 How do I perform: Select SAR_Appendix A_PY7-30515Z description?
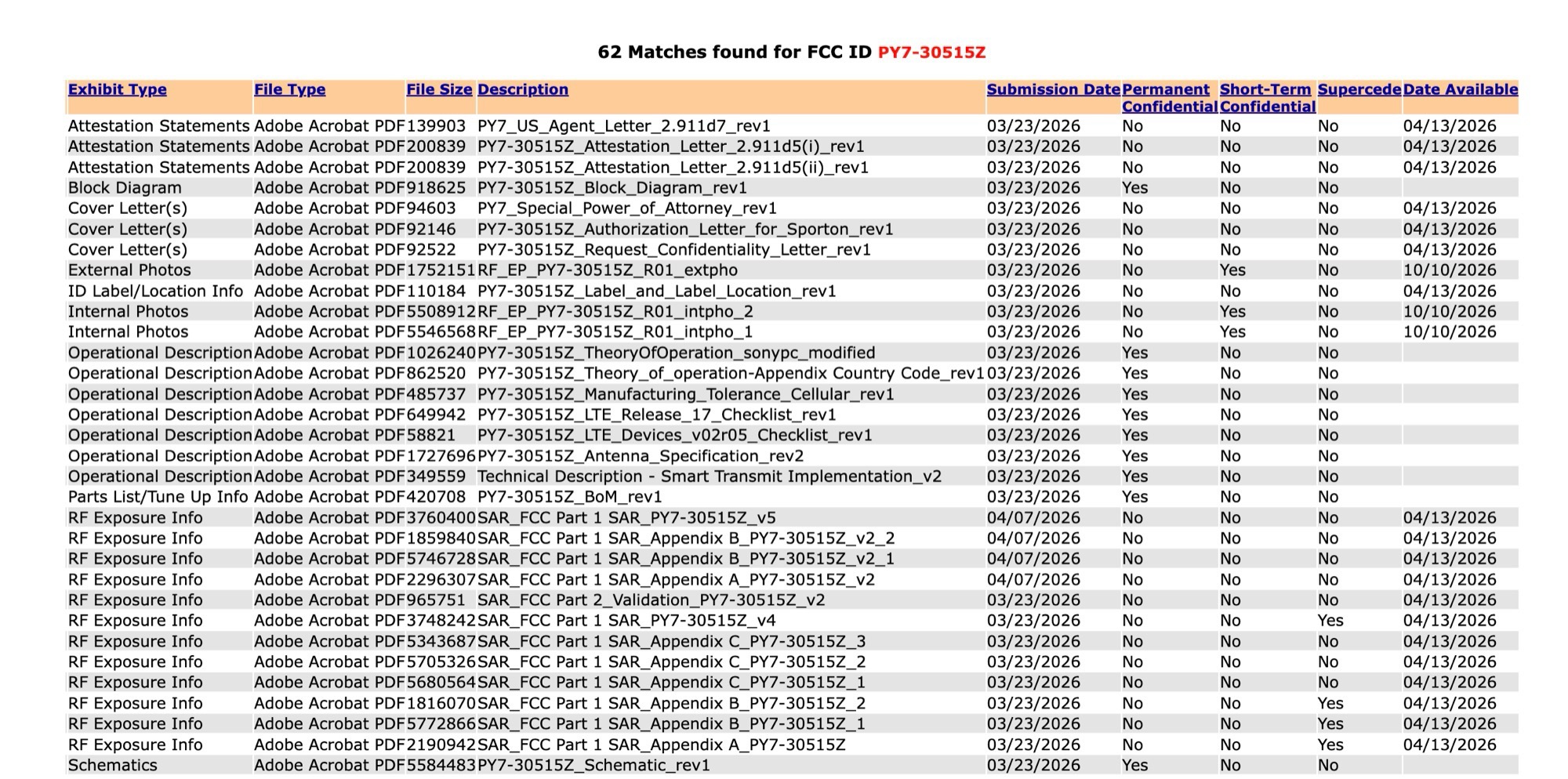[662, 745]
